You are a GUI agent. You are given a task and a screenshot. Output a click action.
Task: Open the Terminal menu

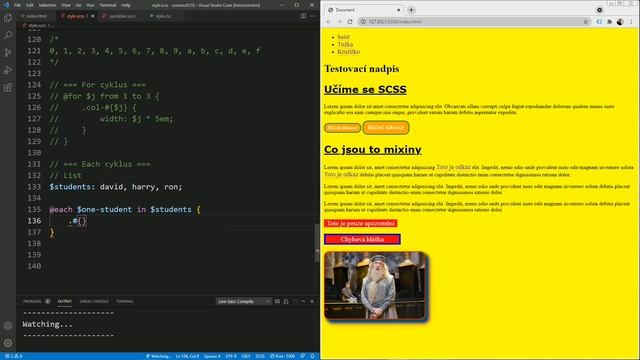click(x=108, y=5)
